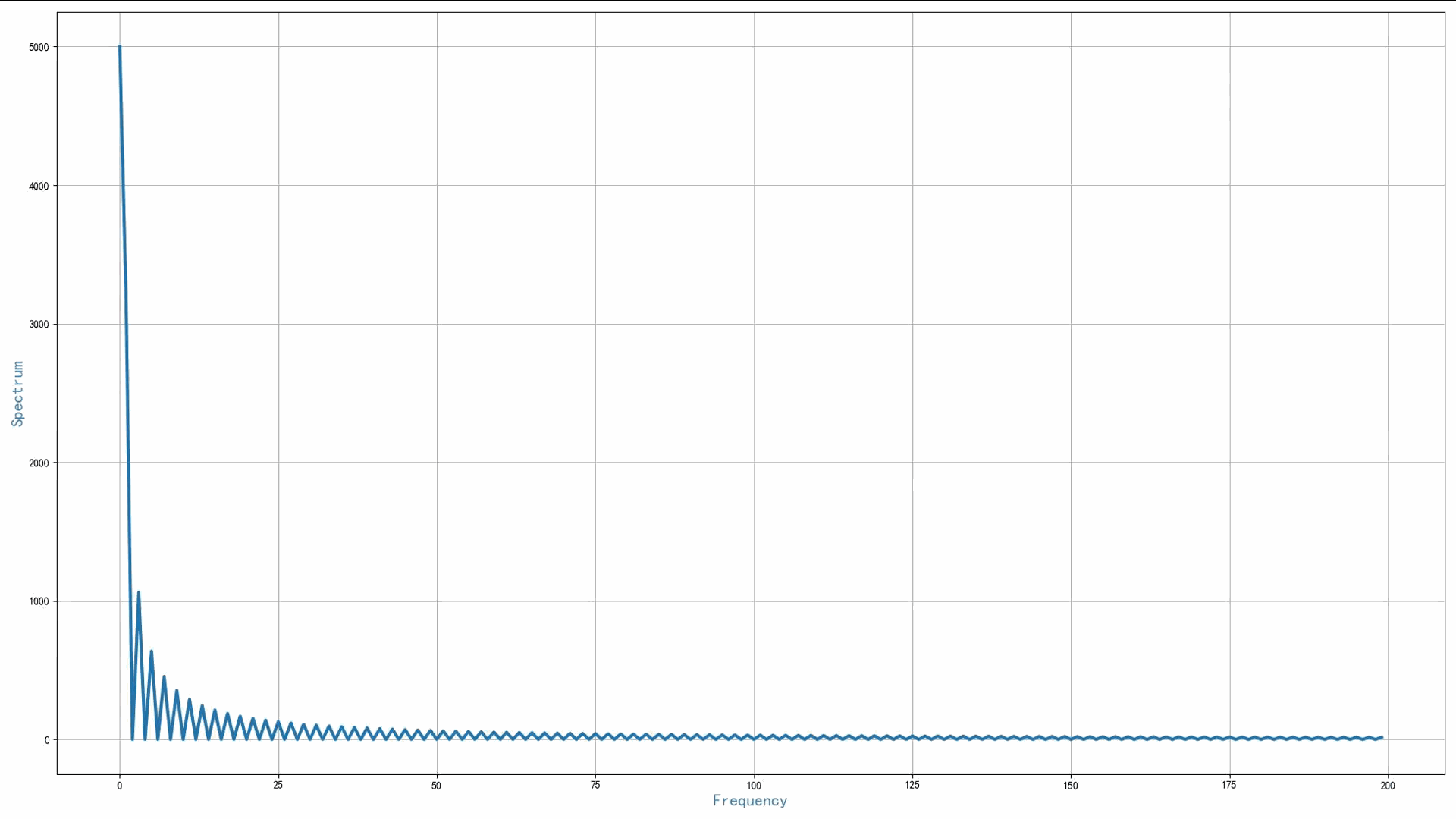
Task: Click the 150 x-axis tick label
Action: (x=1071, y=786)
